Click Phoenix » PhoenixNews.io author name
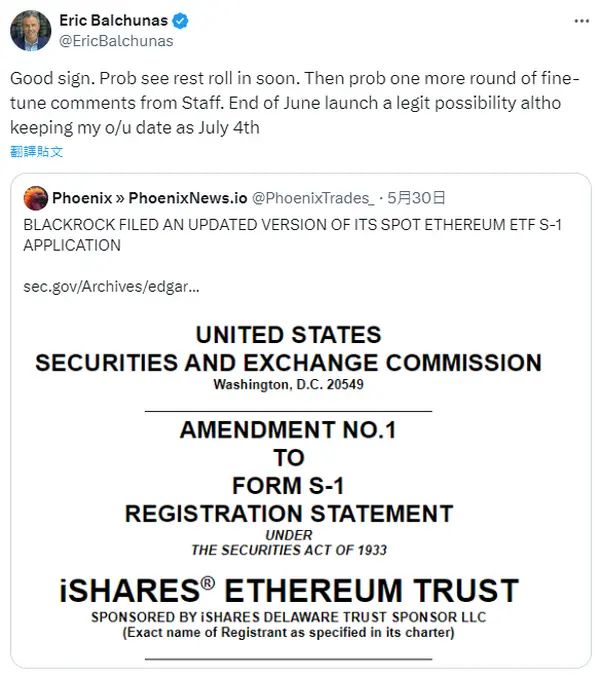 pos(150,198)
